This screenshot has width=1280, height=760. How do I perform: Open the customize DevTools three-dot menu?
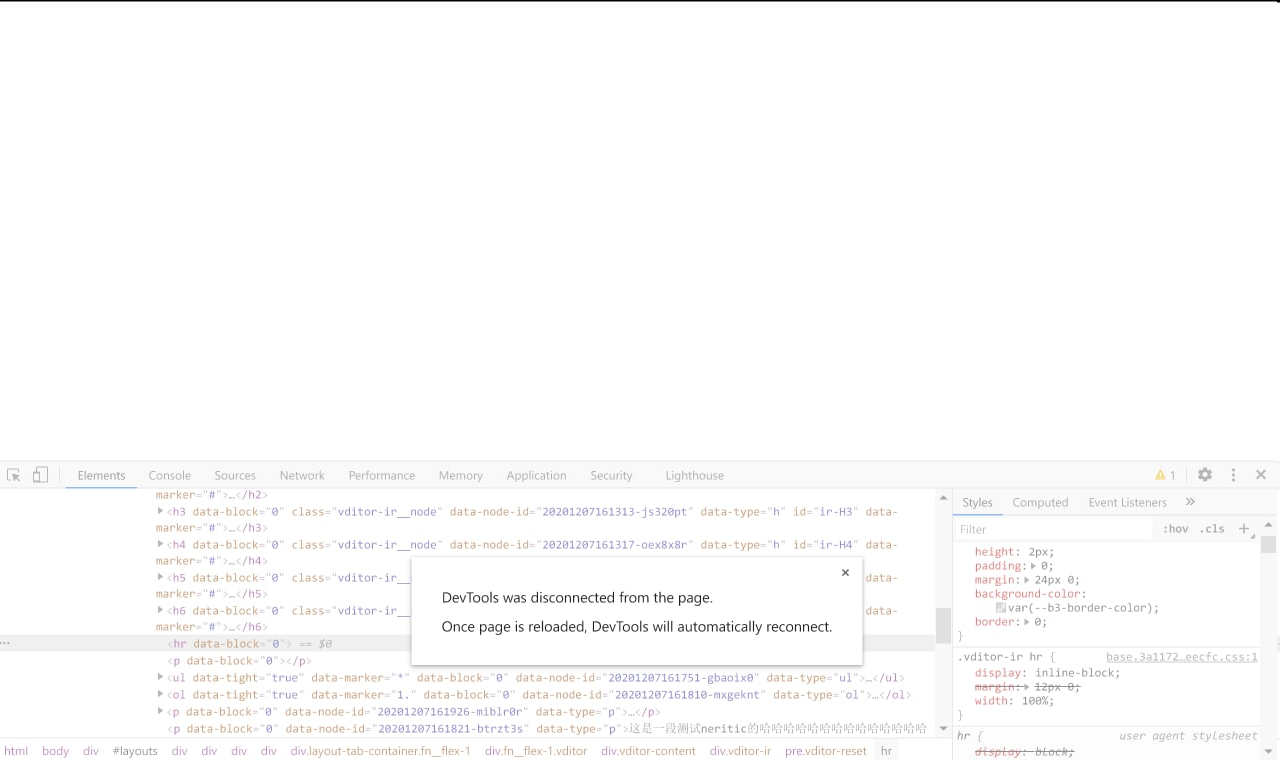[x=1233, y=474]
